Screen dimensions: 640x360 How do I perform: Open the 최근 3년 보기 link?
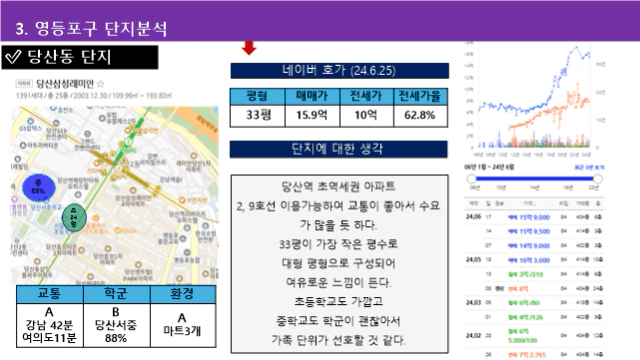click(x=589, y=167)
